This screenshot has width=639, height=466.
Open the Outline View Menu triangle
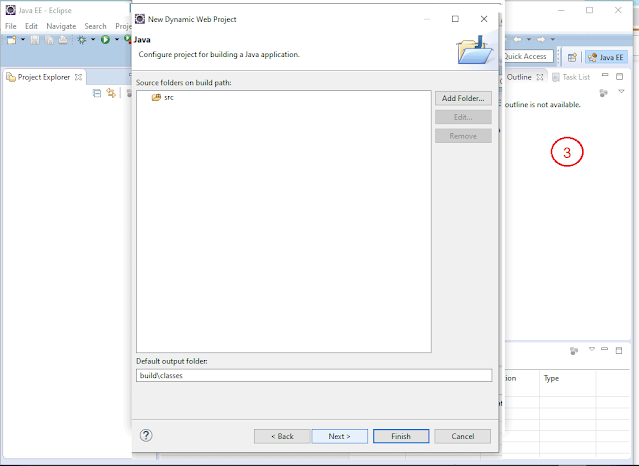[x=621, y=92]
